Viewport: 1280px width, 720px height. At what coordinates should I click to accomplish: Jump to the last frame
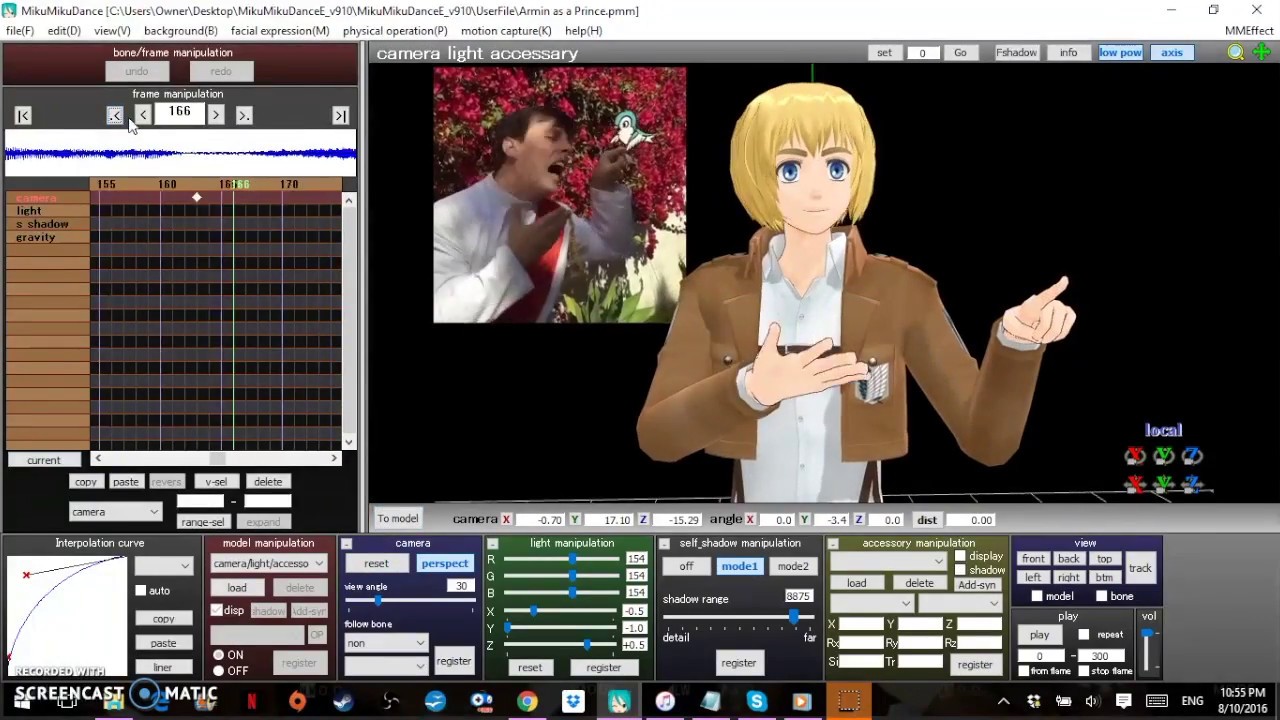341,116
